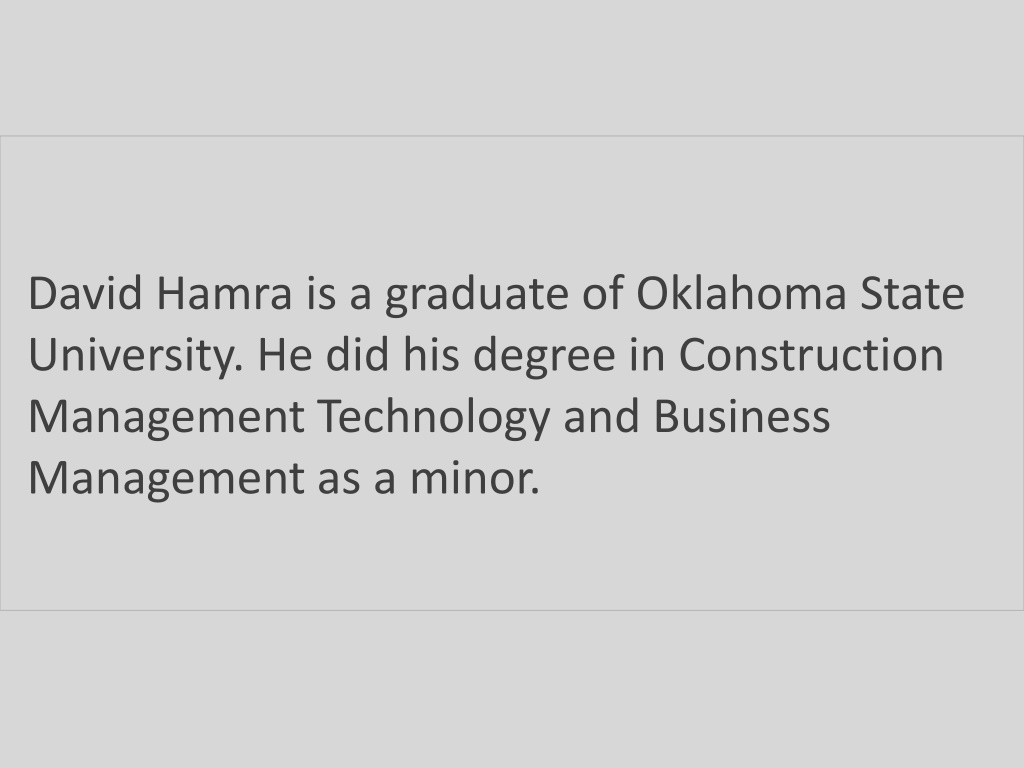Place cursor on the word "degree"

coord(544,357)
